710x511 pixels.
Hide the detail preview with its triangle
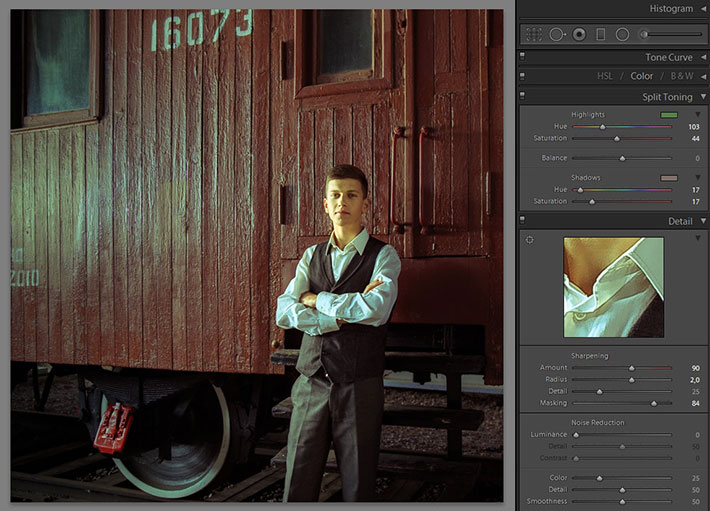point(698,239)
